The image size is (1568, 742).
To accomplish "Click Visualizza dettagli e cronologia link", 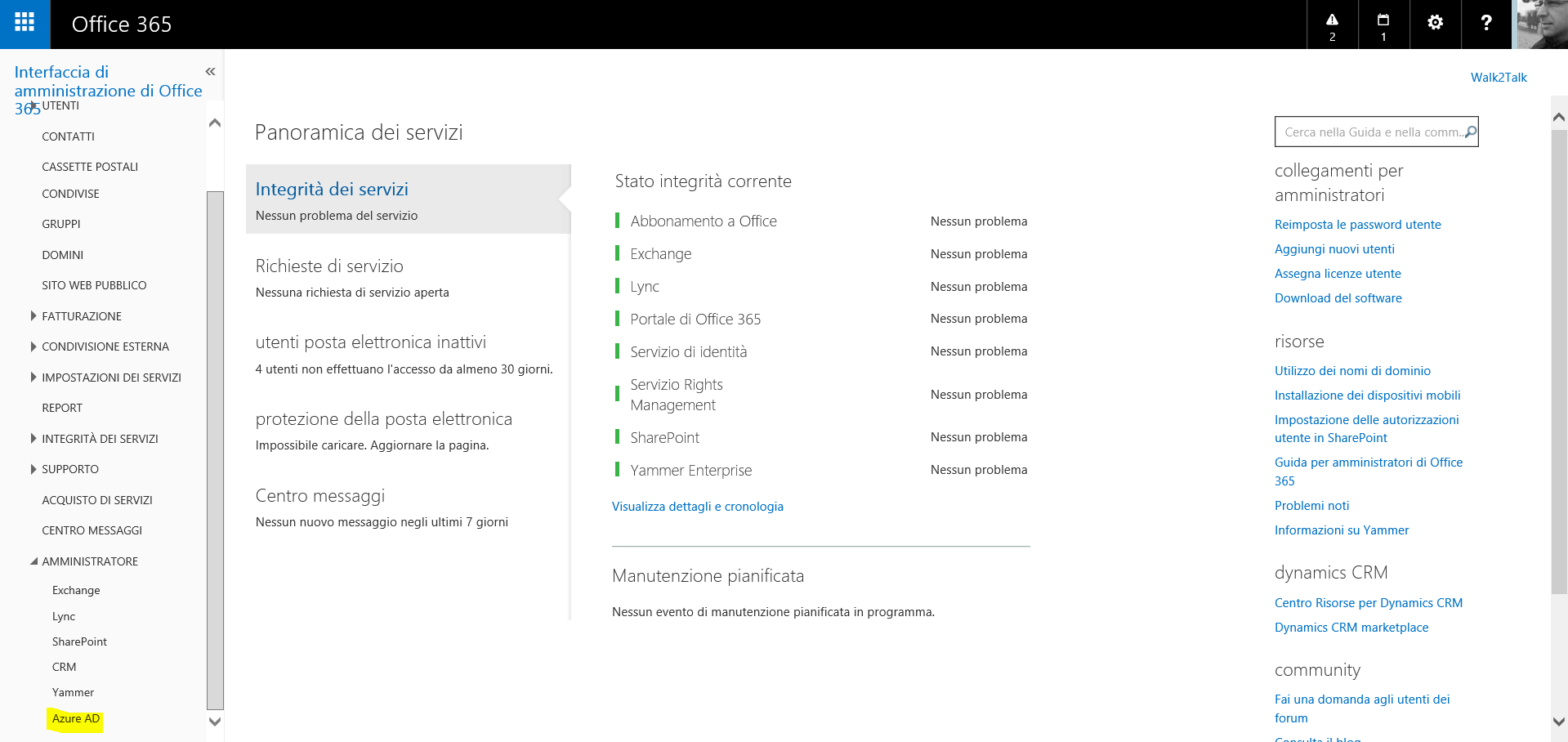I will click(x=698, y=507).
